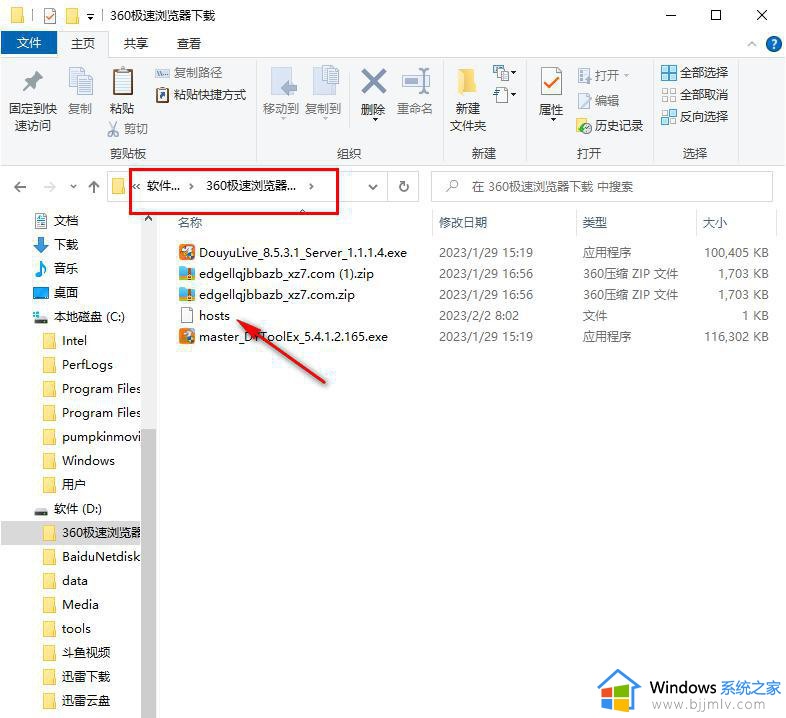Refresh the current folder
786x718 pixels.
(x=404, y=187)
